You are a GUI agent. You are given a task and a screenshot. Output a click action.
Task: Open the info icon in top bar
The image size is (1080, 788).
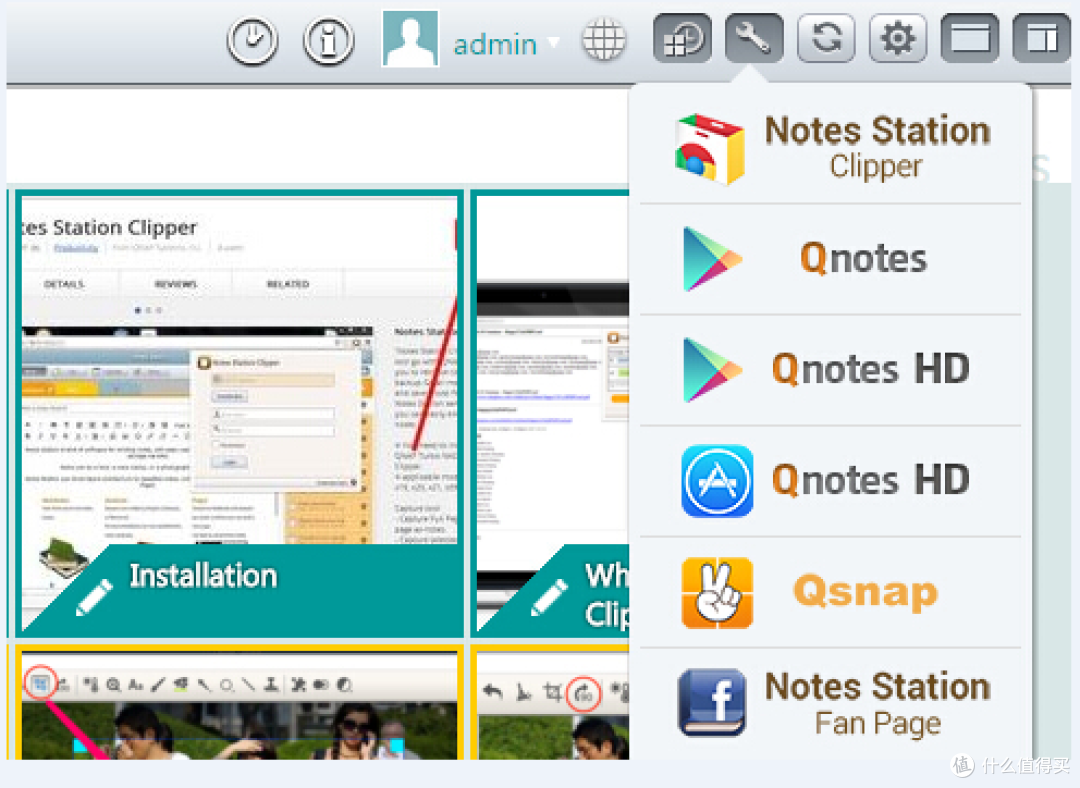329,41
